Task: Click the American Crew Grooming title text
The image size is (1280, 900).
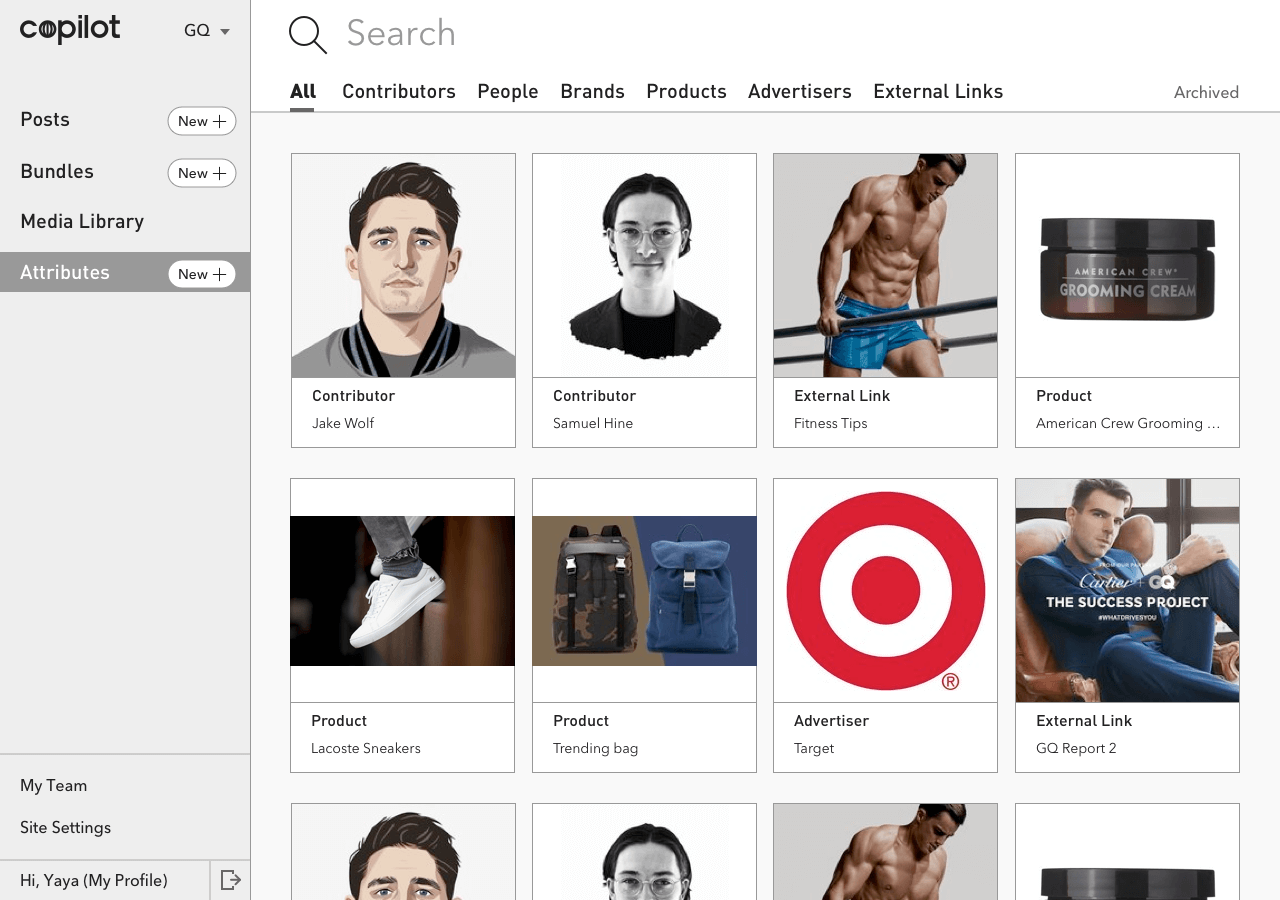Action: coord(1128,423)
